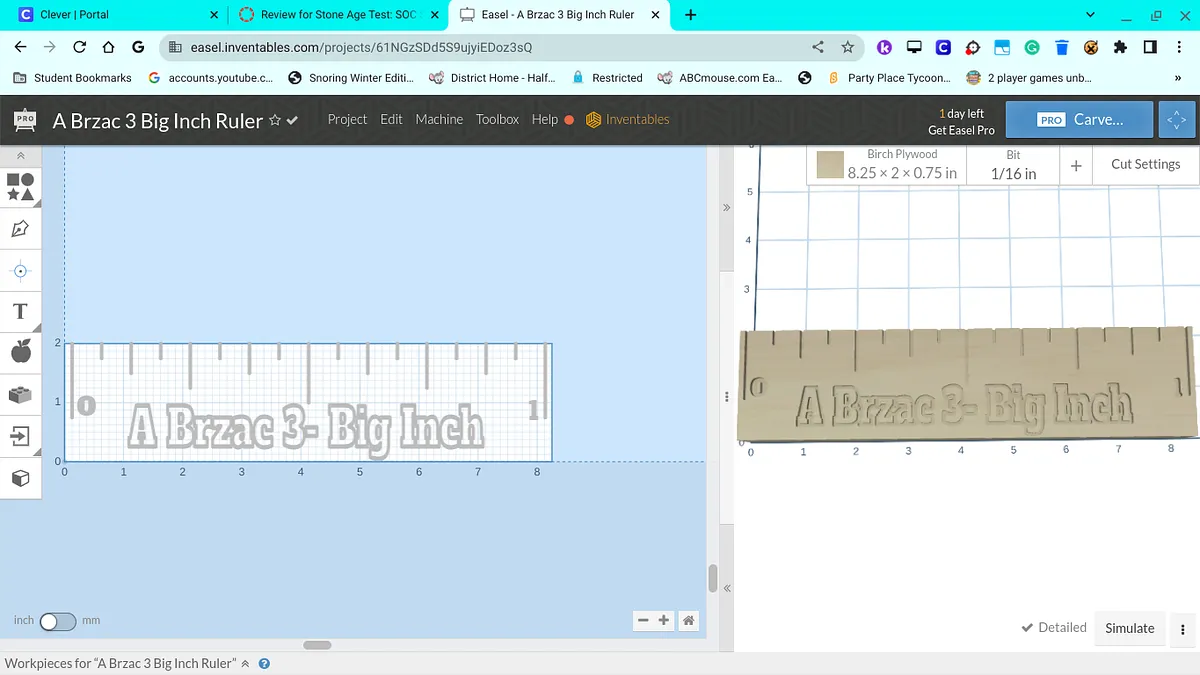Open the Bit size 1/16 in dropdown
The image size is (1200, 675).
[1013, 165]
